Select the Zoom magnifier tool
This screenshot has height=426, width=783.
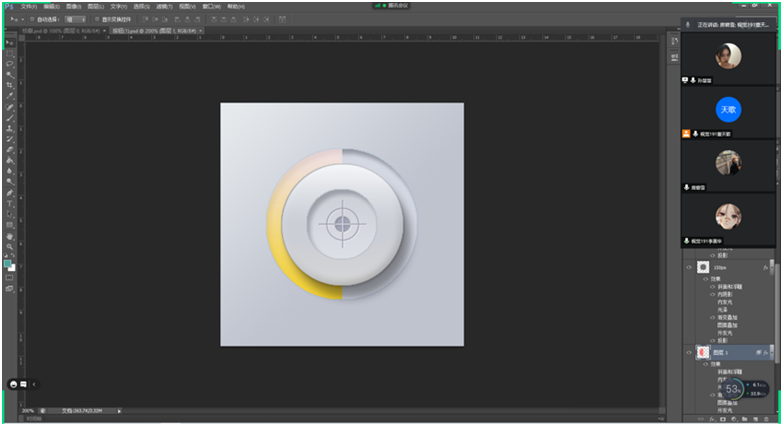[x=10, y=246]
